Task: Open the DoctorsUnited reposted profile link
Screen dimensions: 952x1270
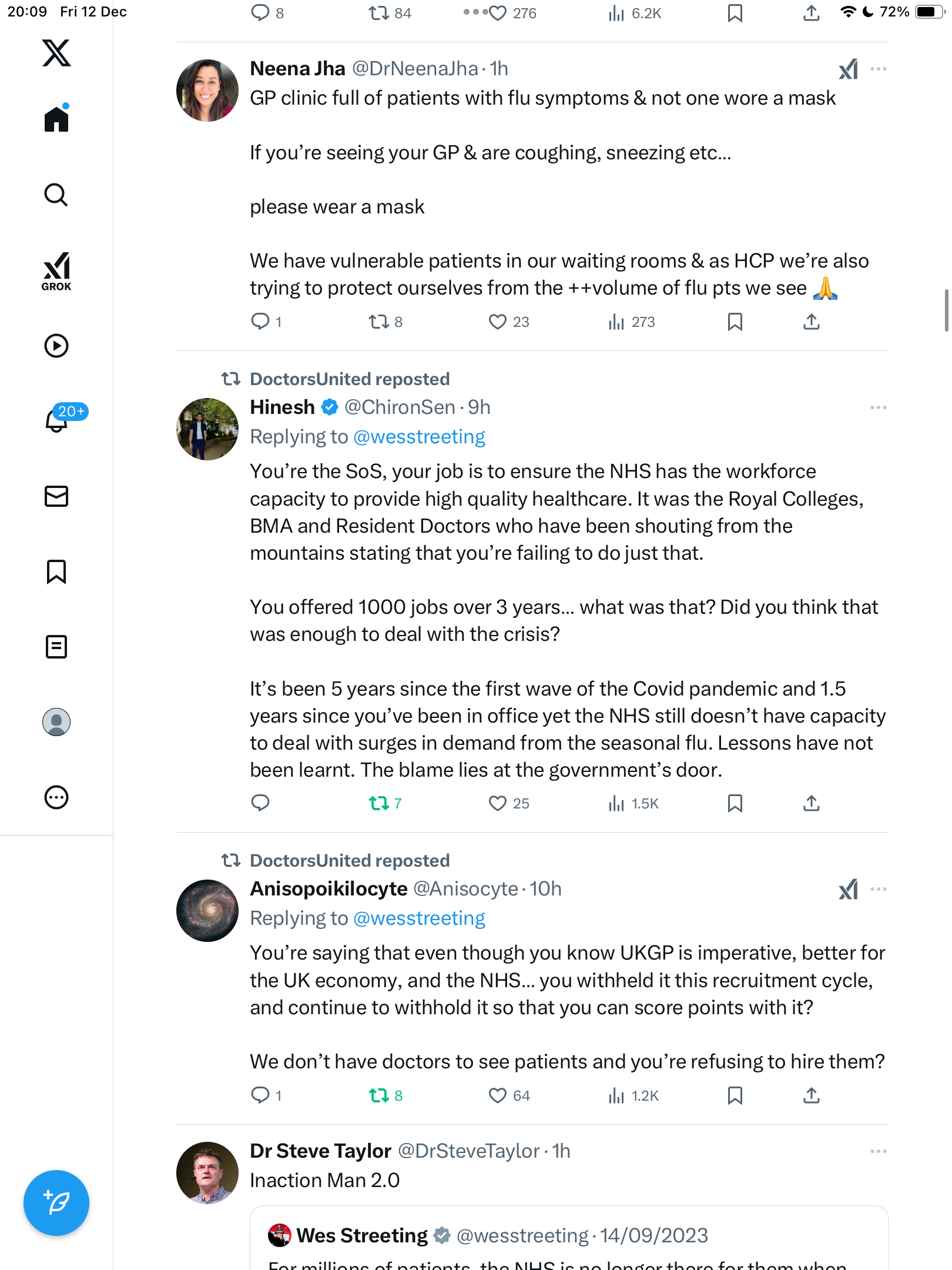Action: click(350, 379)
